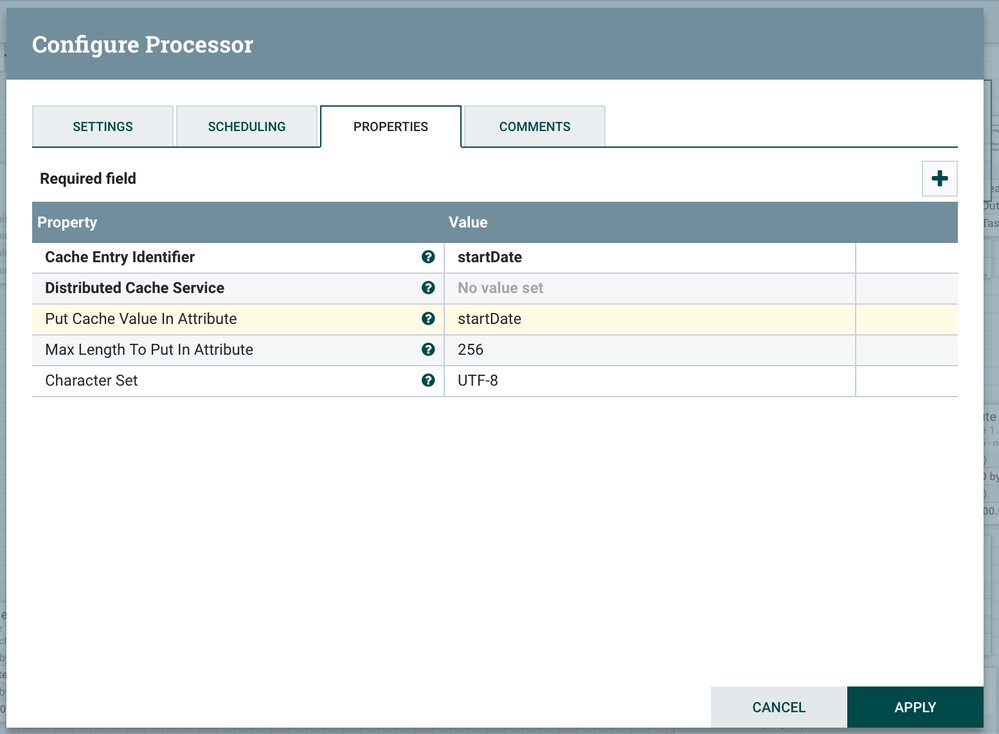Click help icon beside Put Cache Value In Attribute
This screenshot has height=734, width=999.
(x=428, y=319)
